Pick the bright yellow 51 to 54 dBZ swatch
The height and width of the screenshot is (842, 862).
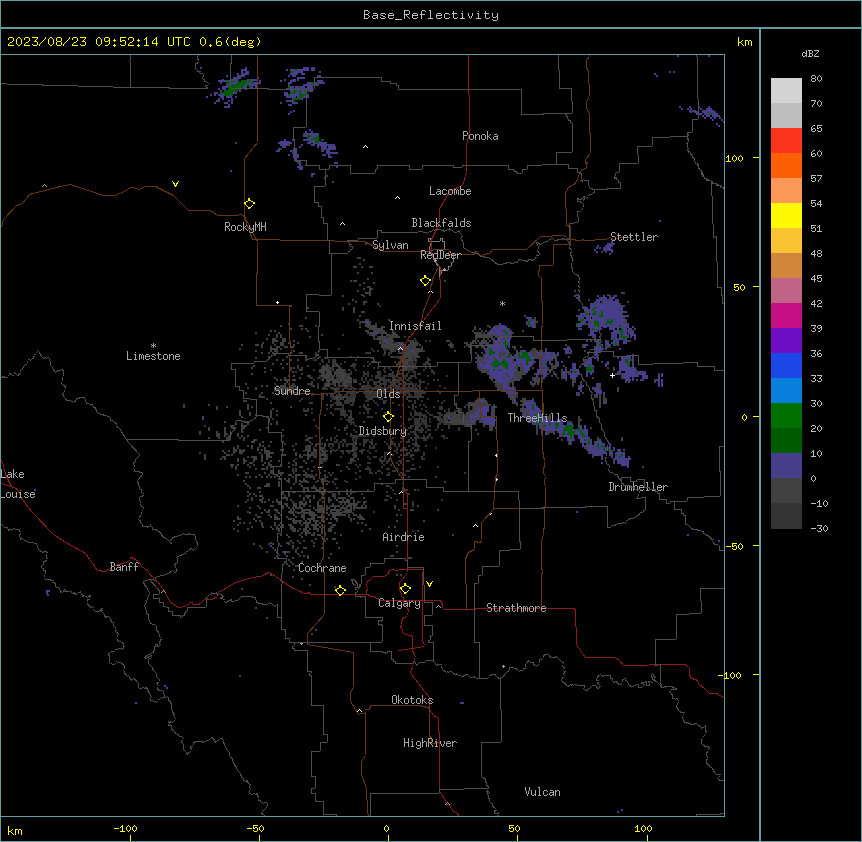click(x=786, y=215)
